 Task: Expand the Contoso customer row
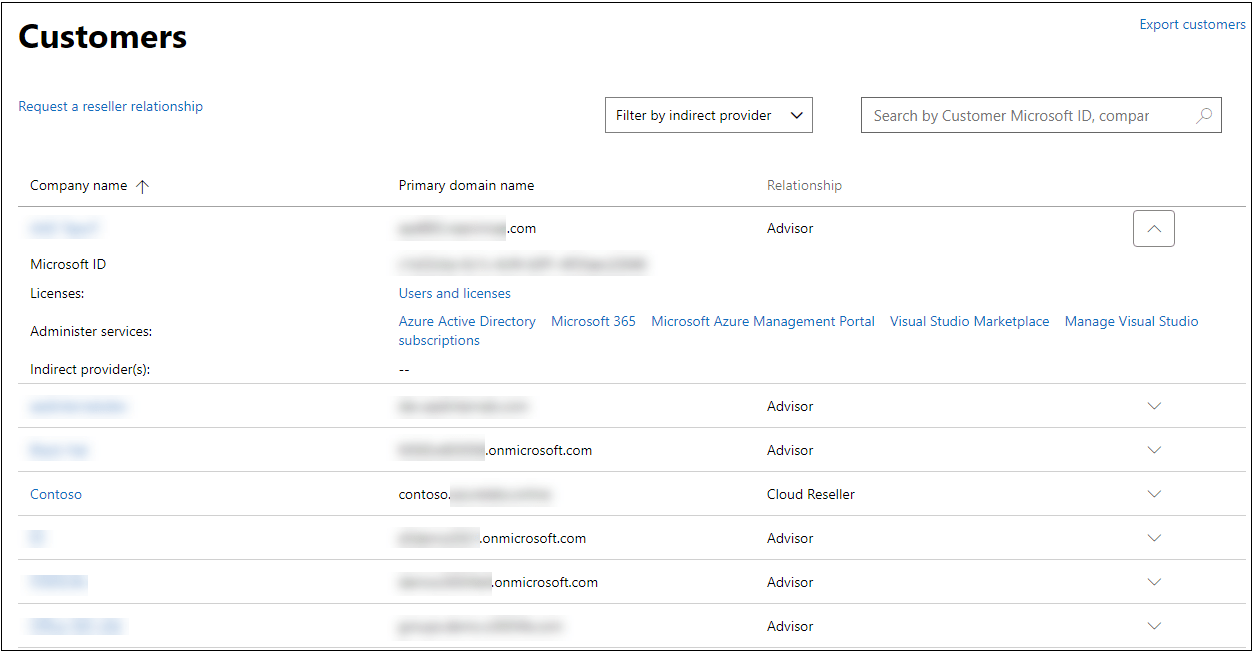[1154, 494]
